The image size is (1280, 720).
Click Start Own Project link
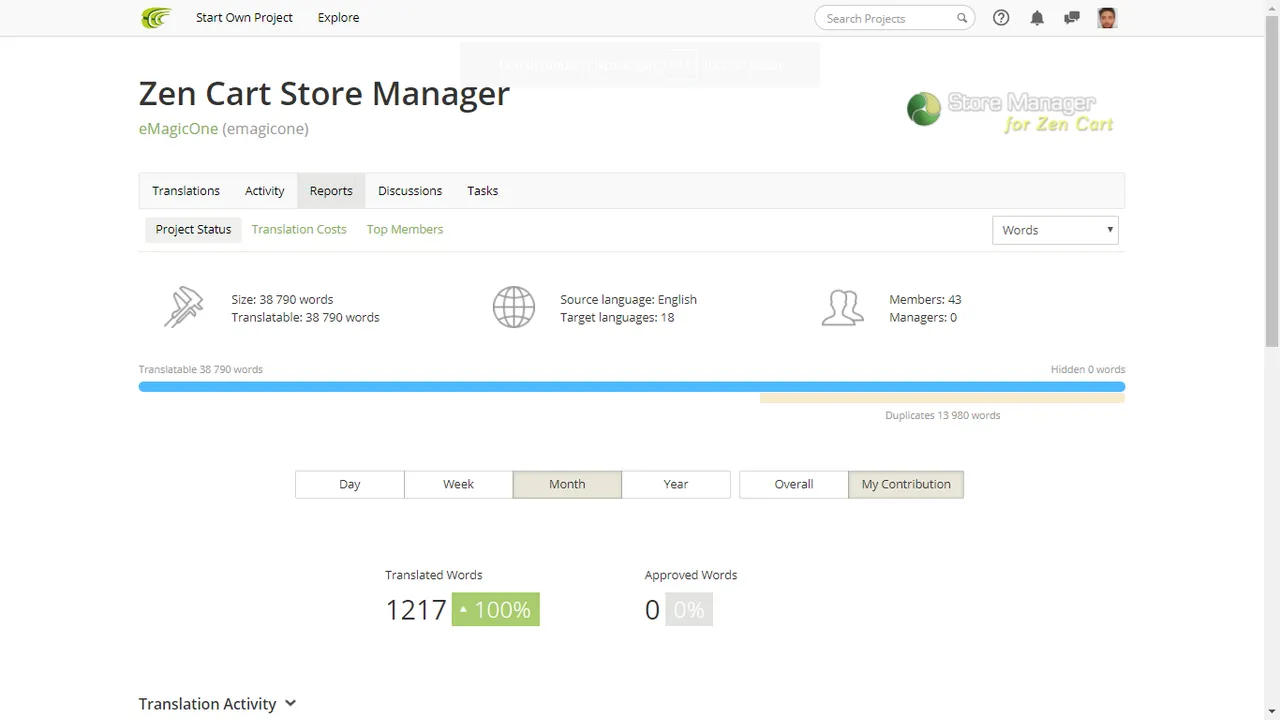[244, 18]
